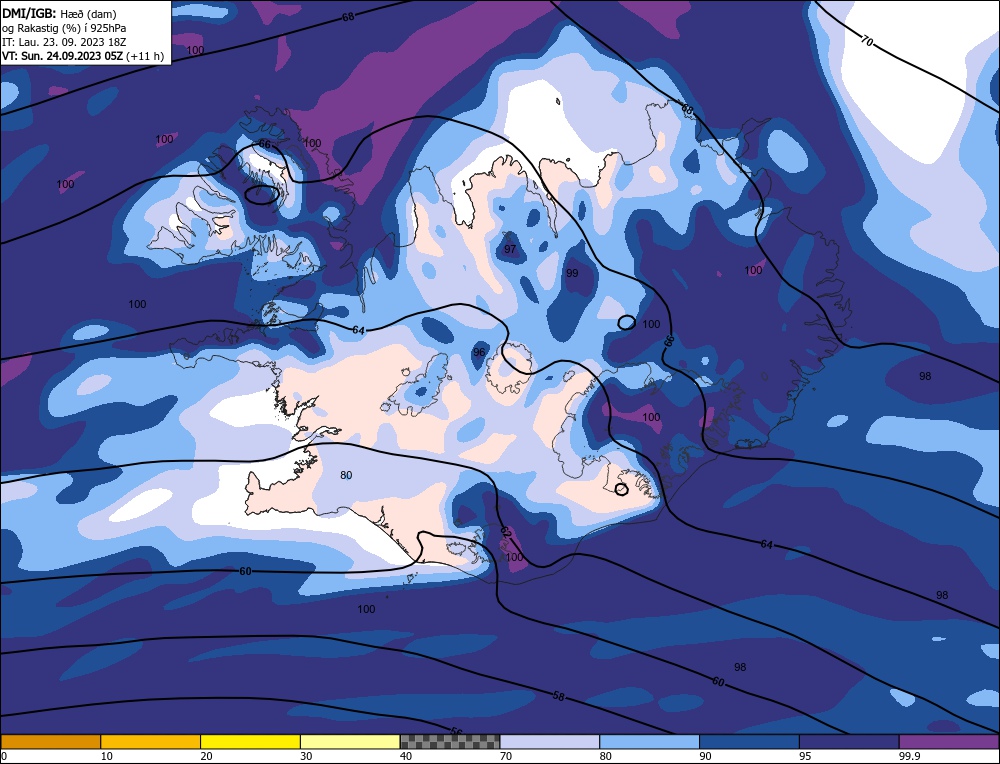
Task: Click the '40' legend scale label
Action: tap(406, 756)
